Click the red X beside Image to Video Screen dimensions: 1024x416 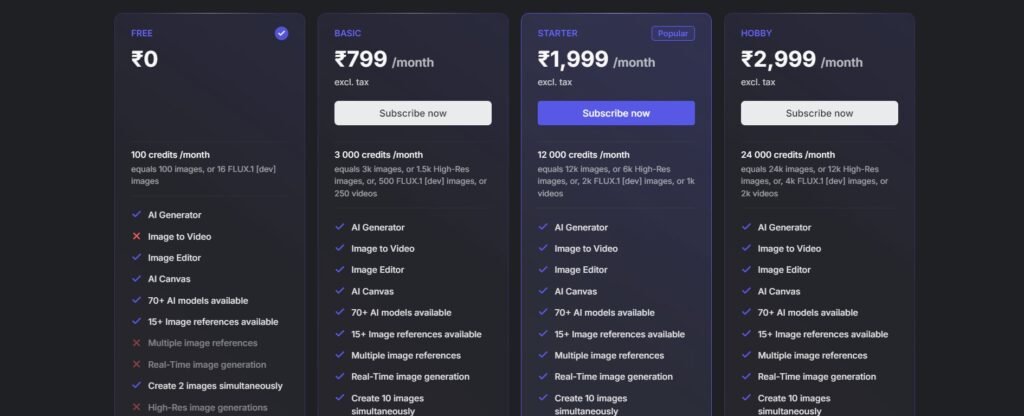coord(136,236)
